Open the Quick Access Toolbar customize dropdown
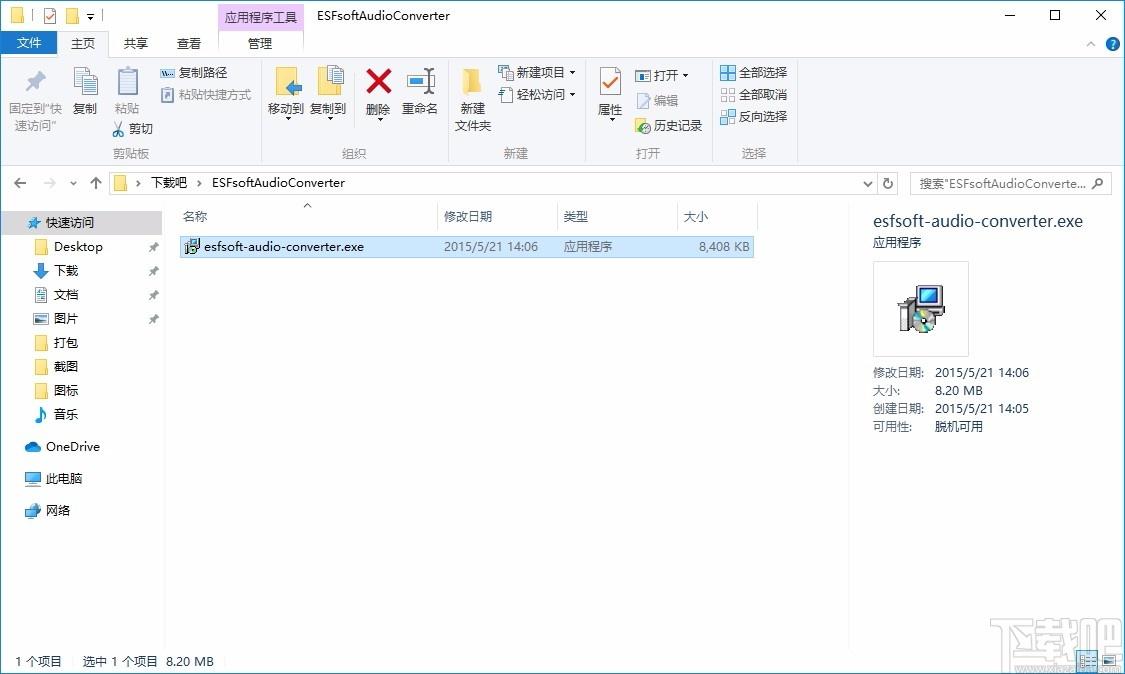This screenshot has width=1125, height=674. [x=90, y=16]
